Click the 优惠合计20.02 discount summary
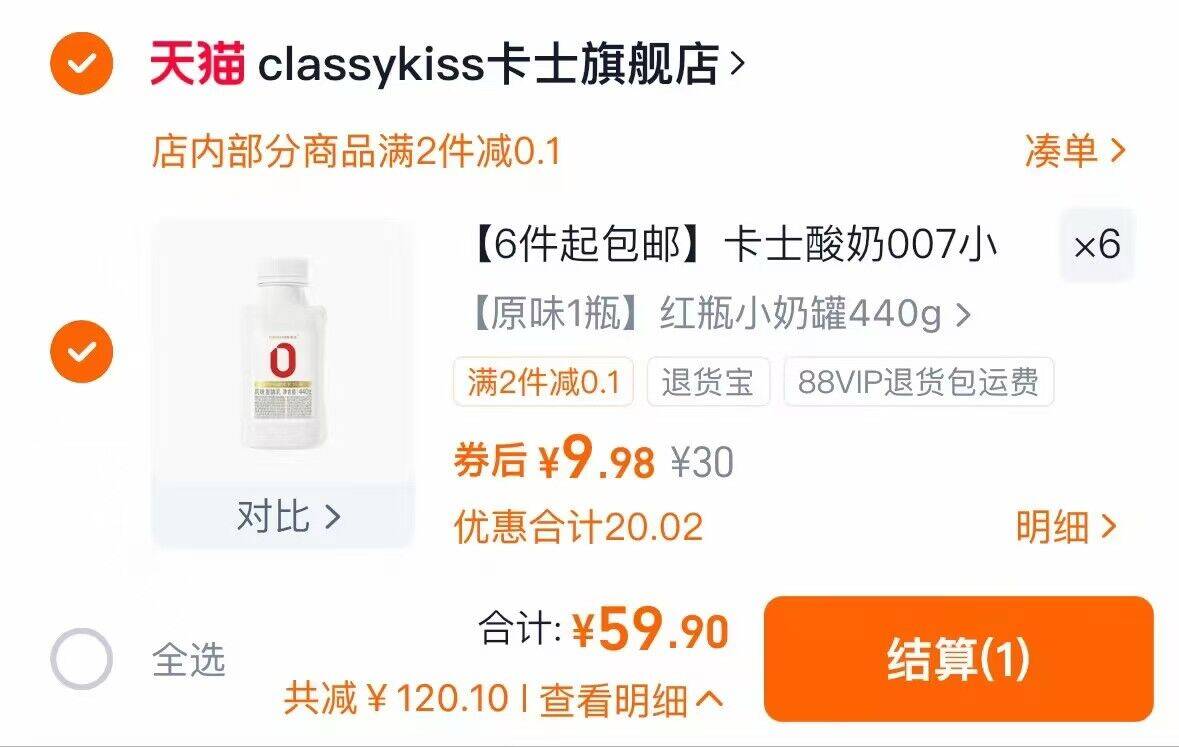 pos(578,527)
